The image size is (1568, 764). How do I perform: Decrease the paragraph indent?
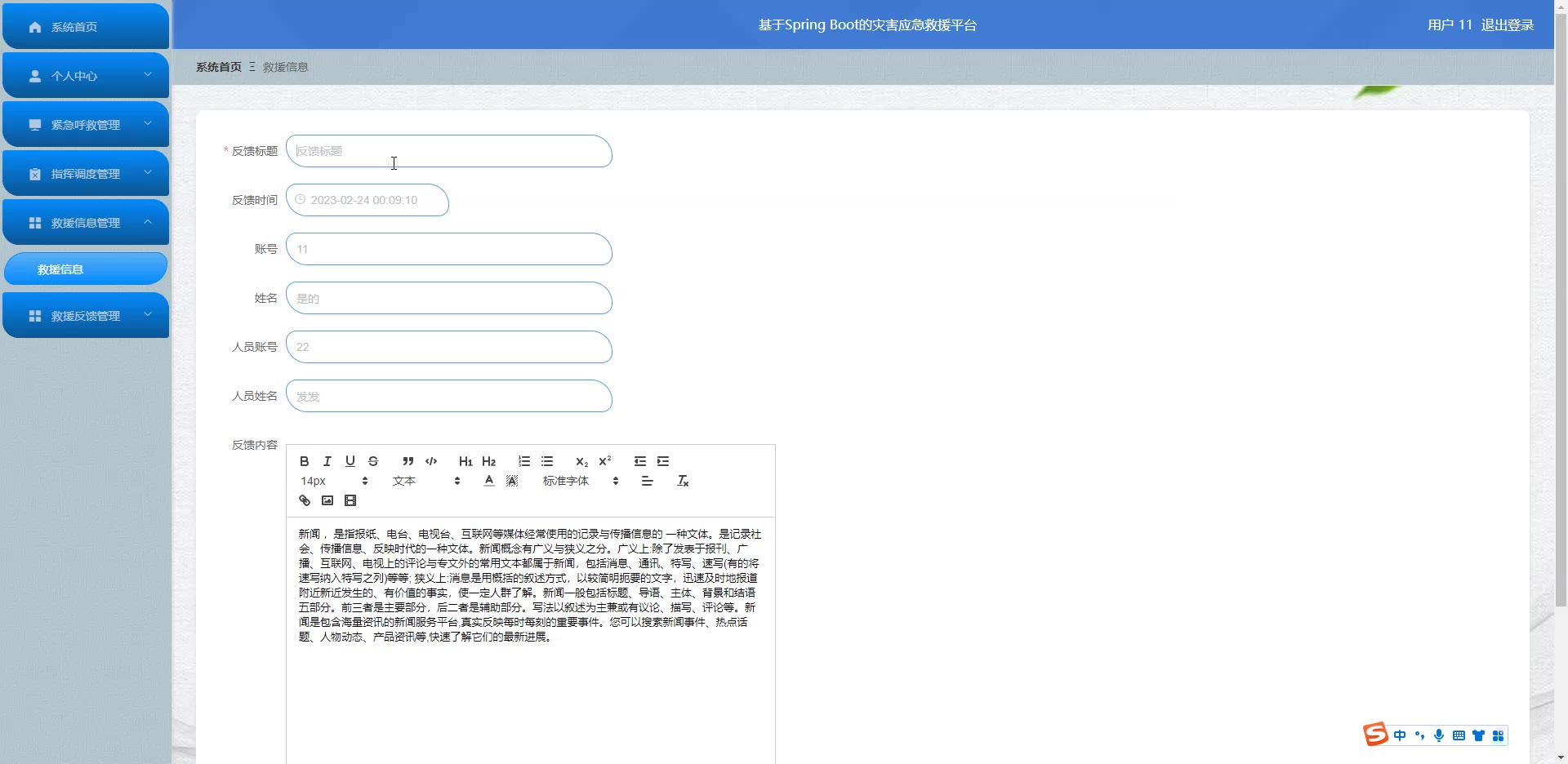(x=640, y=461)
